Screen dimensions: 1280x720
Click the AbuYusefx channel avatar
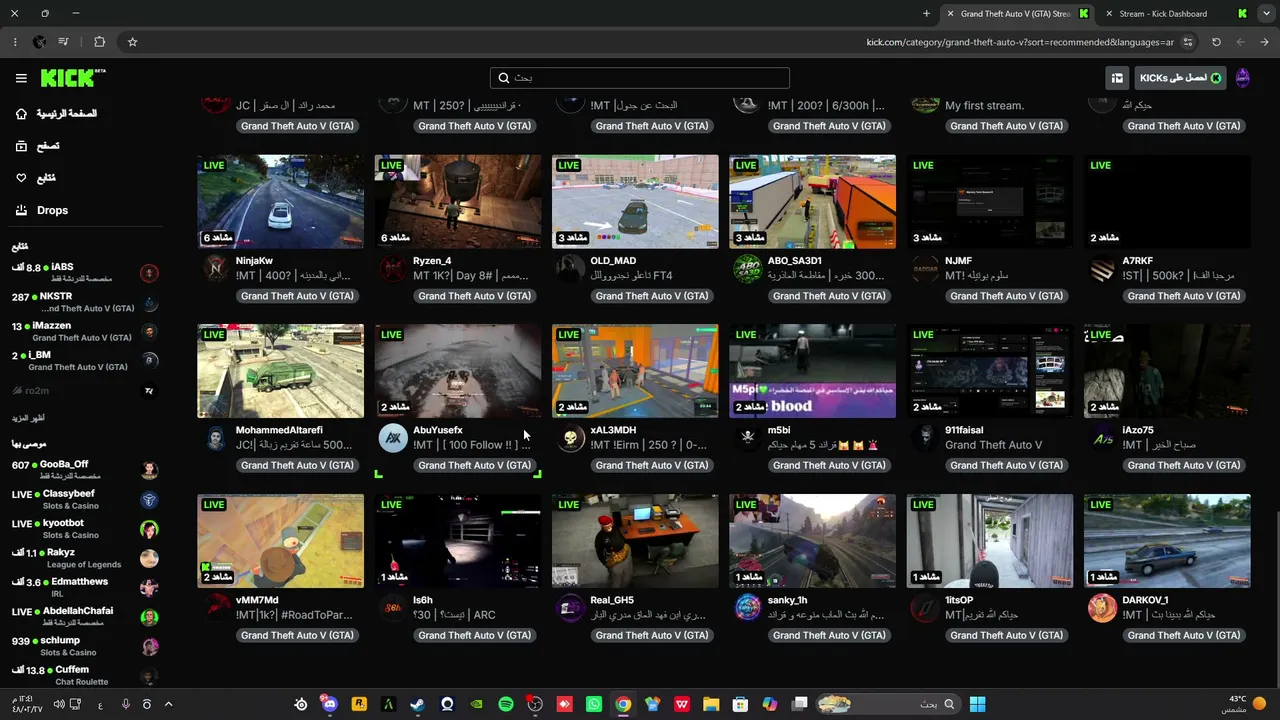pyautogui.click(x=393, y=438)
